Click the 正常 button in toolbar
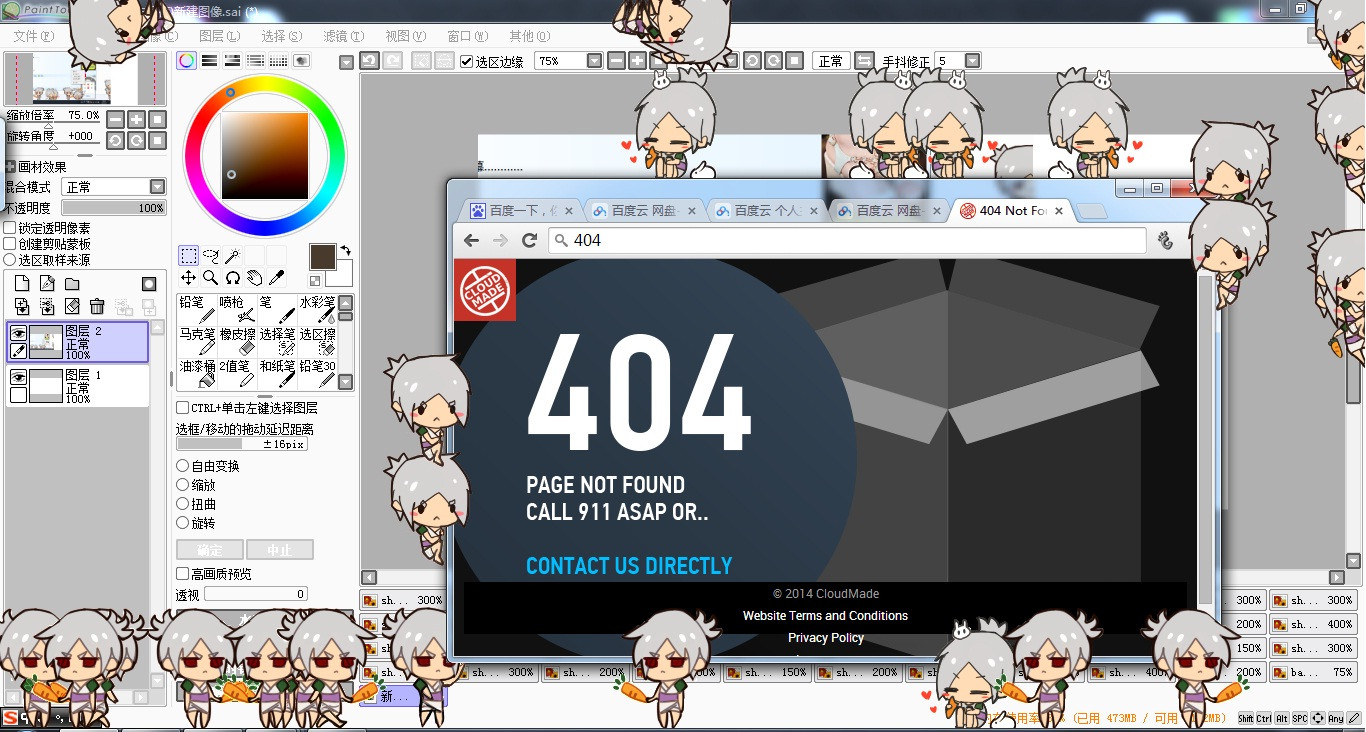 coord(831,61)
